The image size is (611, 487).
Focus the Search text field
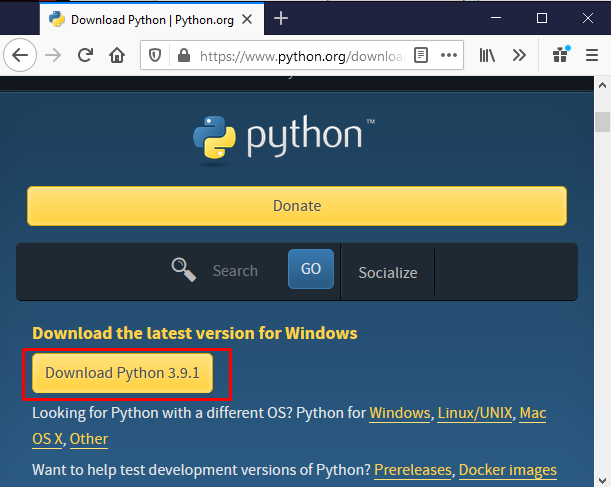click(x=235, y=270)
